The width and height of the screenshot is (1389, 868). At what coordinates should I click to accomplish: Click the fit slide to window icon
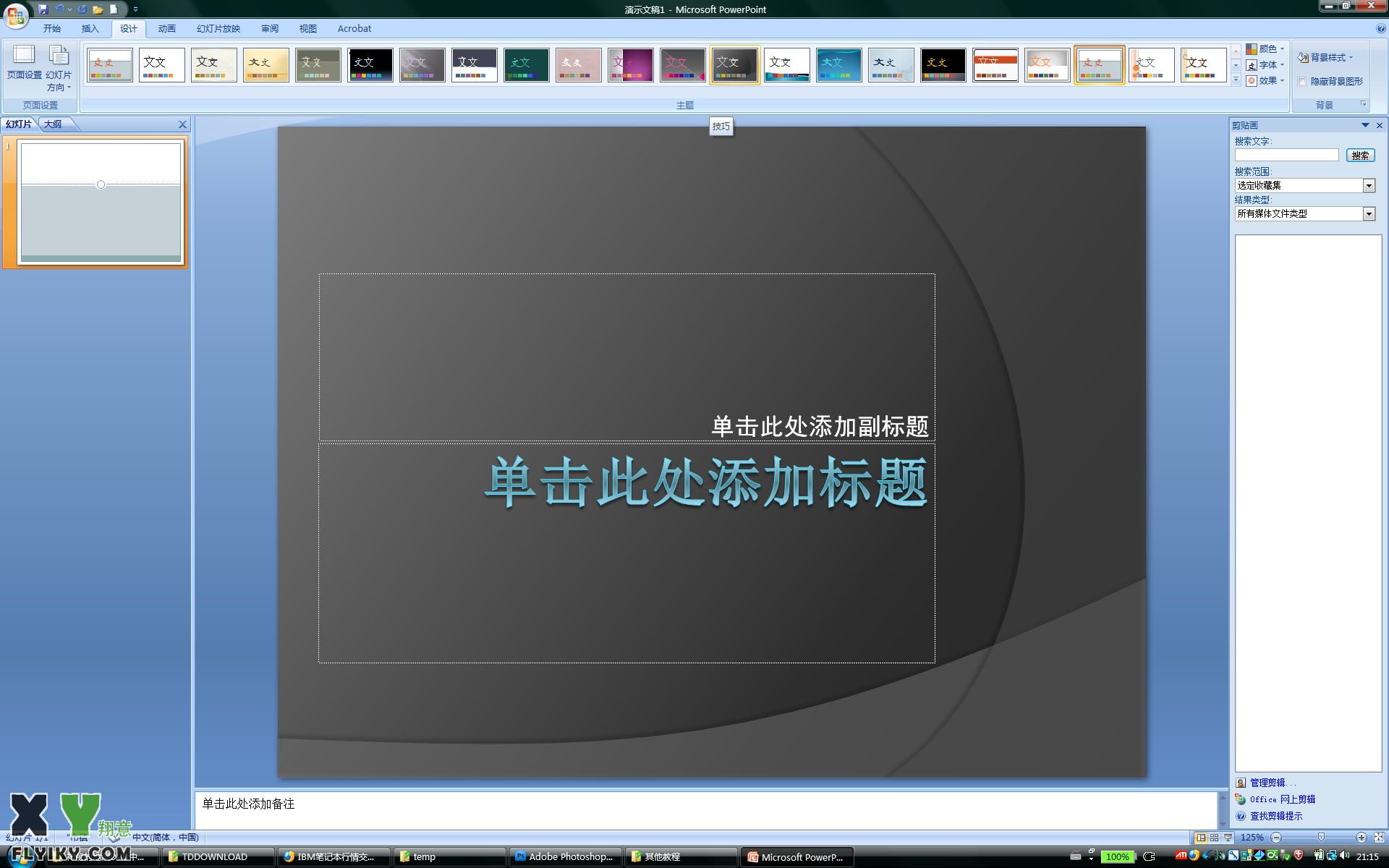pos(1379,838)
